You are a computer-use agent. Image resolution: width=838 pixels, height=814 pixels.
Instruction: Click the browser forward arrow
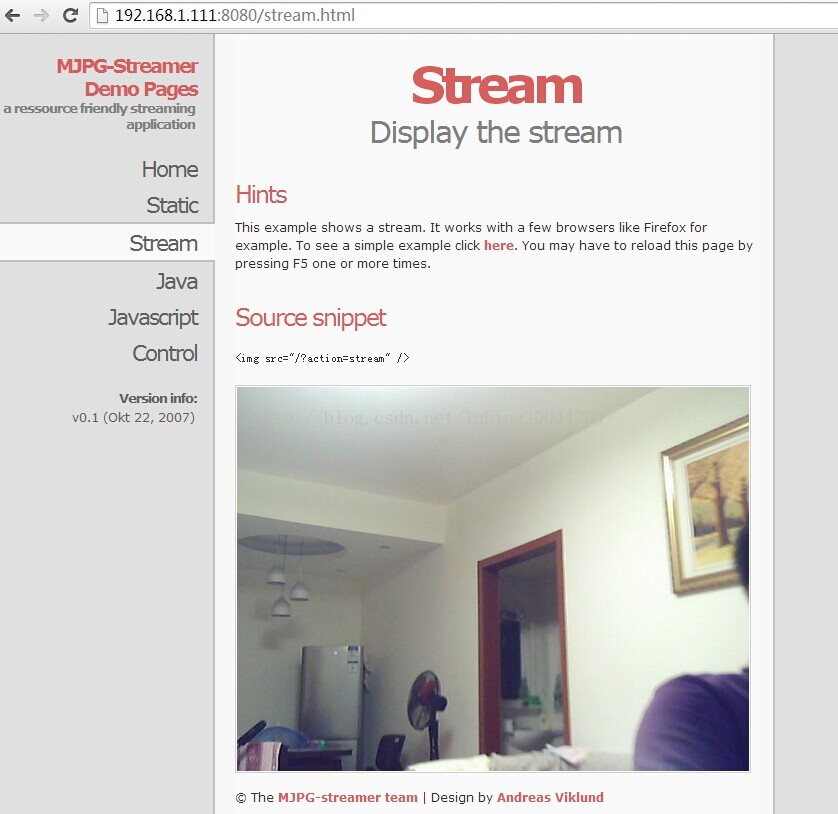coord(41,15)
